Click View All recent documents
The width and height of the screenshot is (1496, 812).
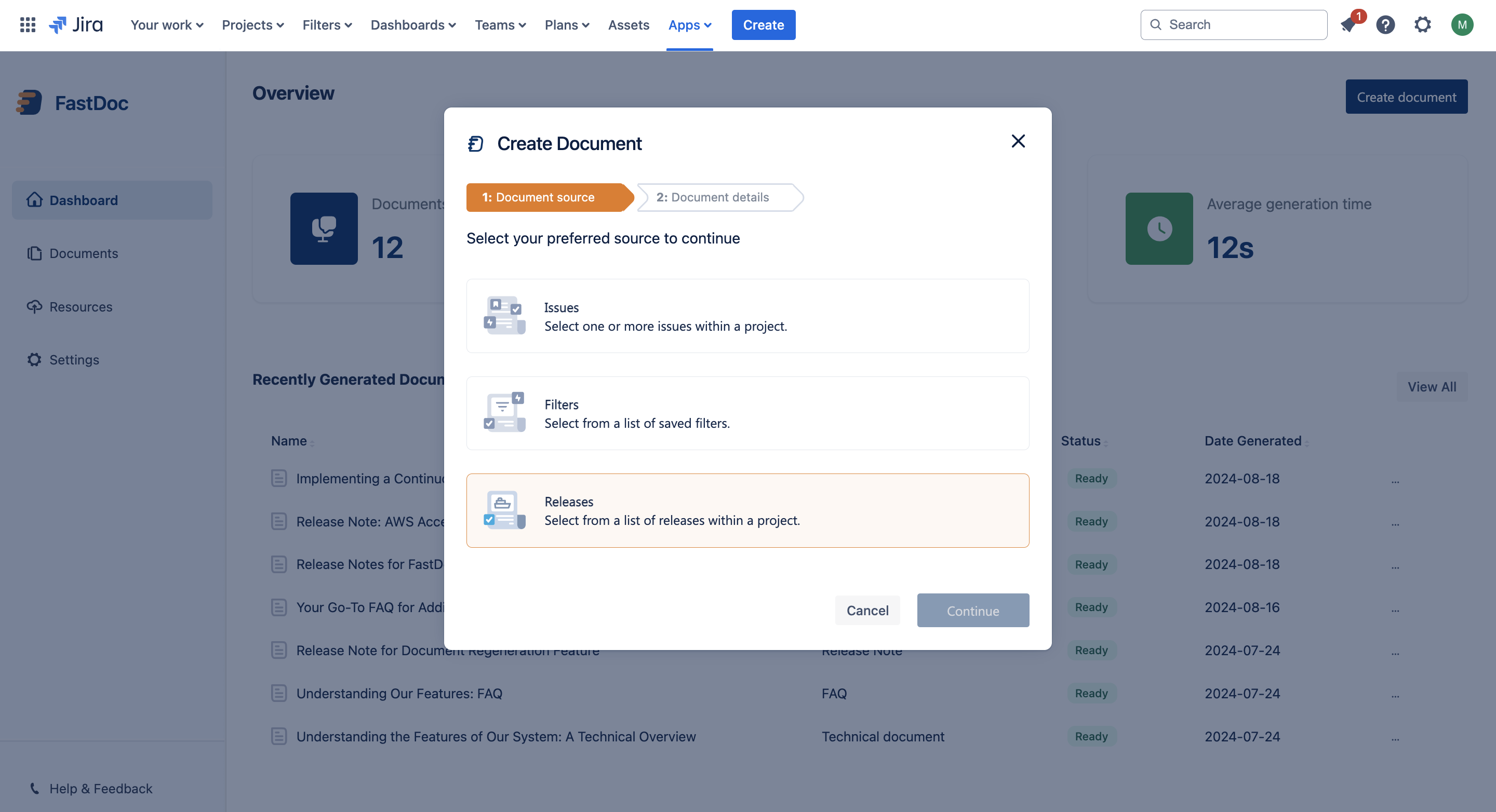pos(1432,387)
